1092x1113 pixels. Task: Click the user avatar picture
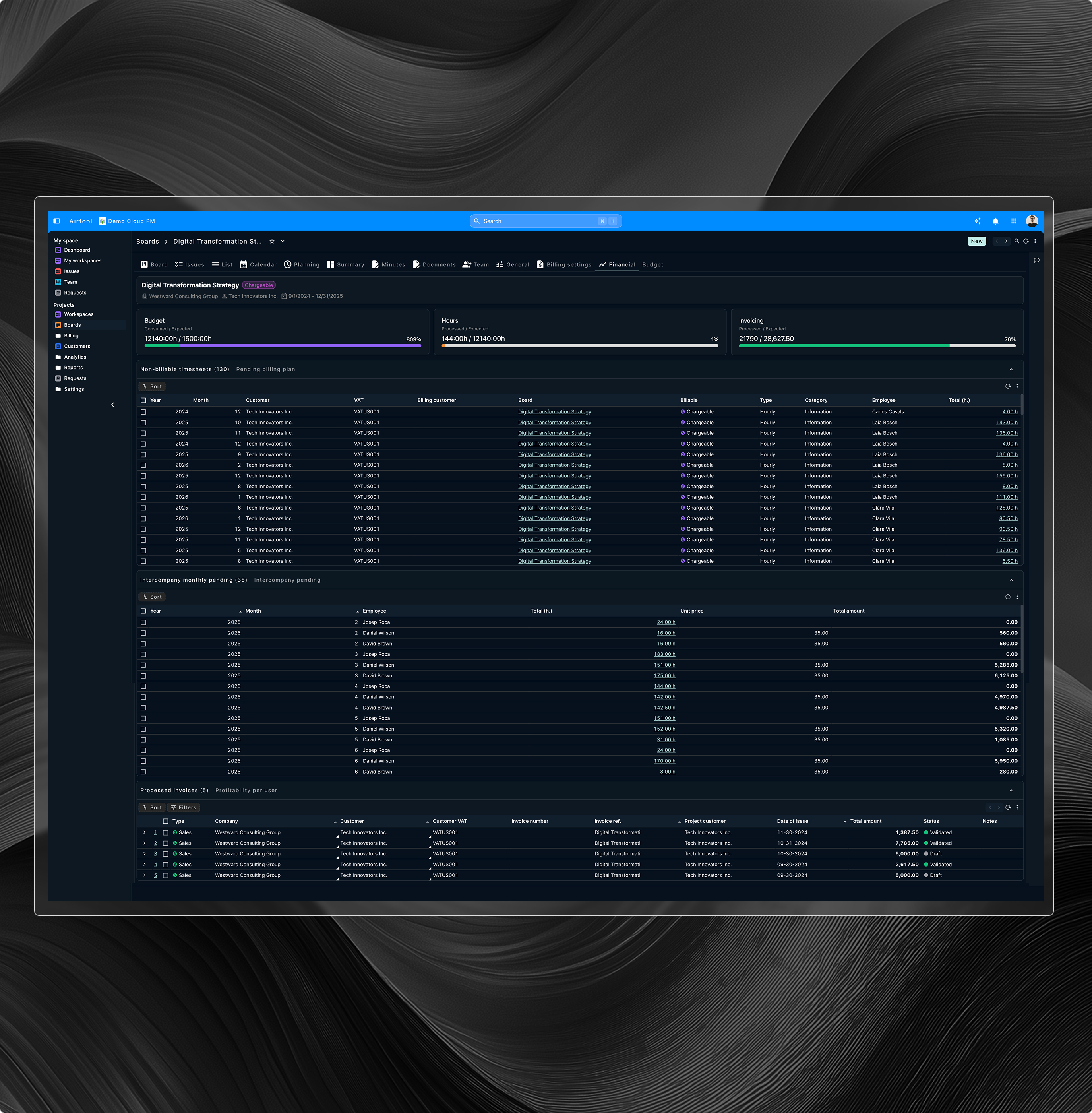[x=1032, y=221]
